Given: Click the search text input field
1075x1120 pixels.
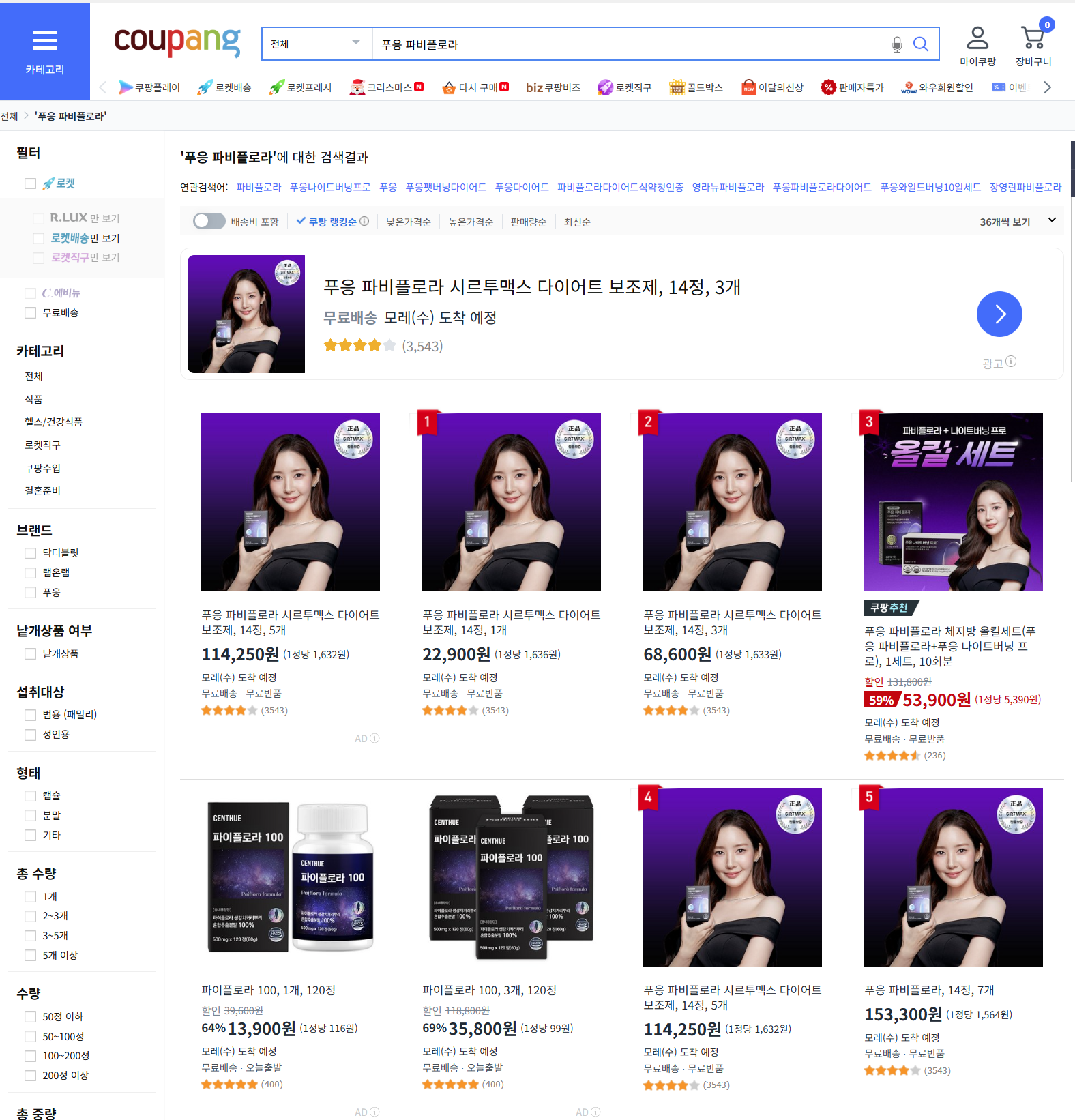Looking at the screenshot, I should [x=628, y=44].
